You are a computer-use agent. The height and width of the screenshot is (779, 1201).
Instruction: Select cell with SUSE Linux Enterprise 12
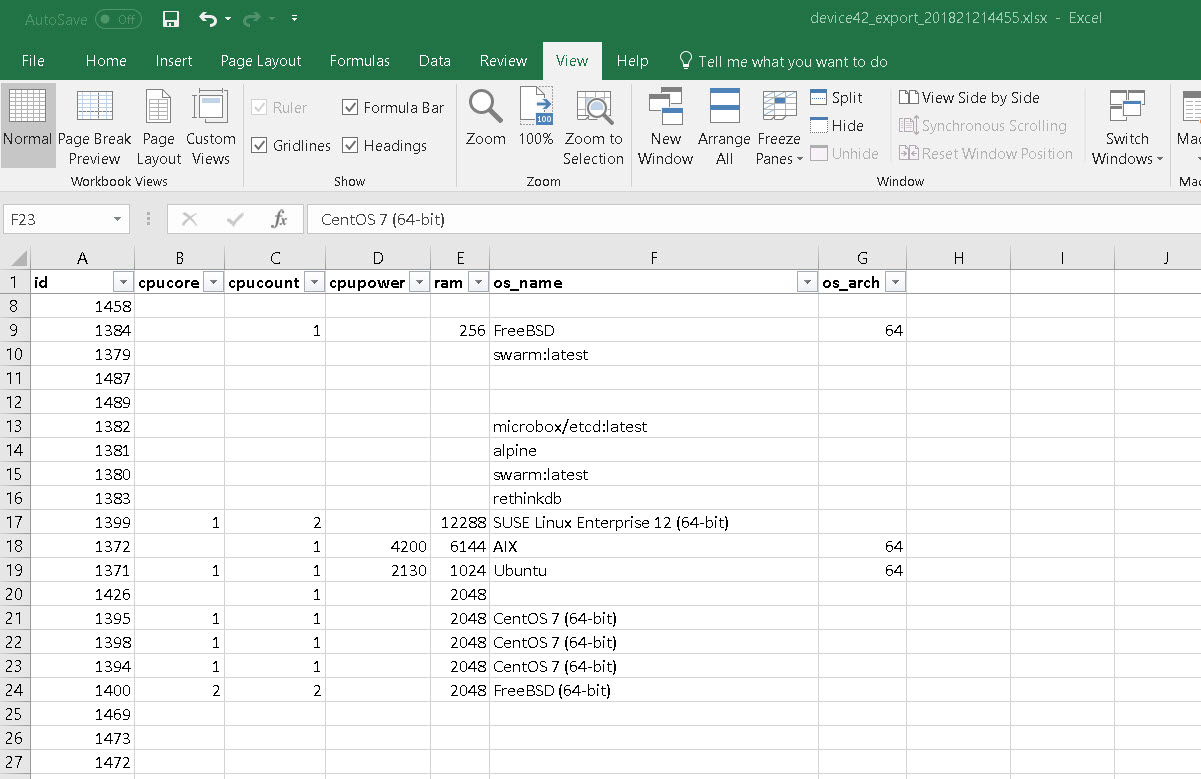(654, 522)
